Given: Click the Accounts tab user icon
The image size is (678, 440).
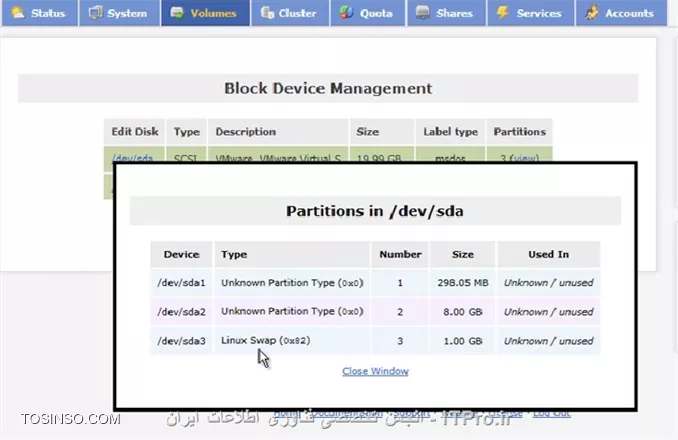Looking at the screenshot, I should (592, 13).
